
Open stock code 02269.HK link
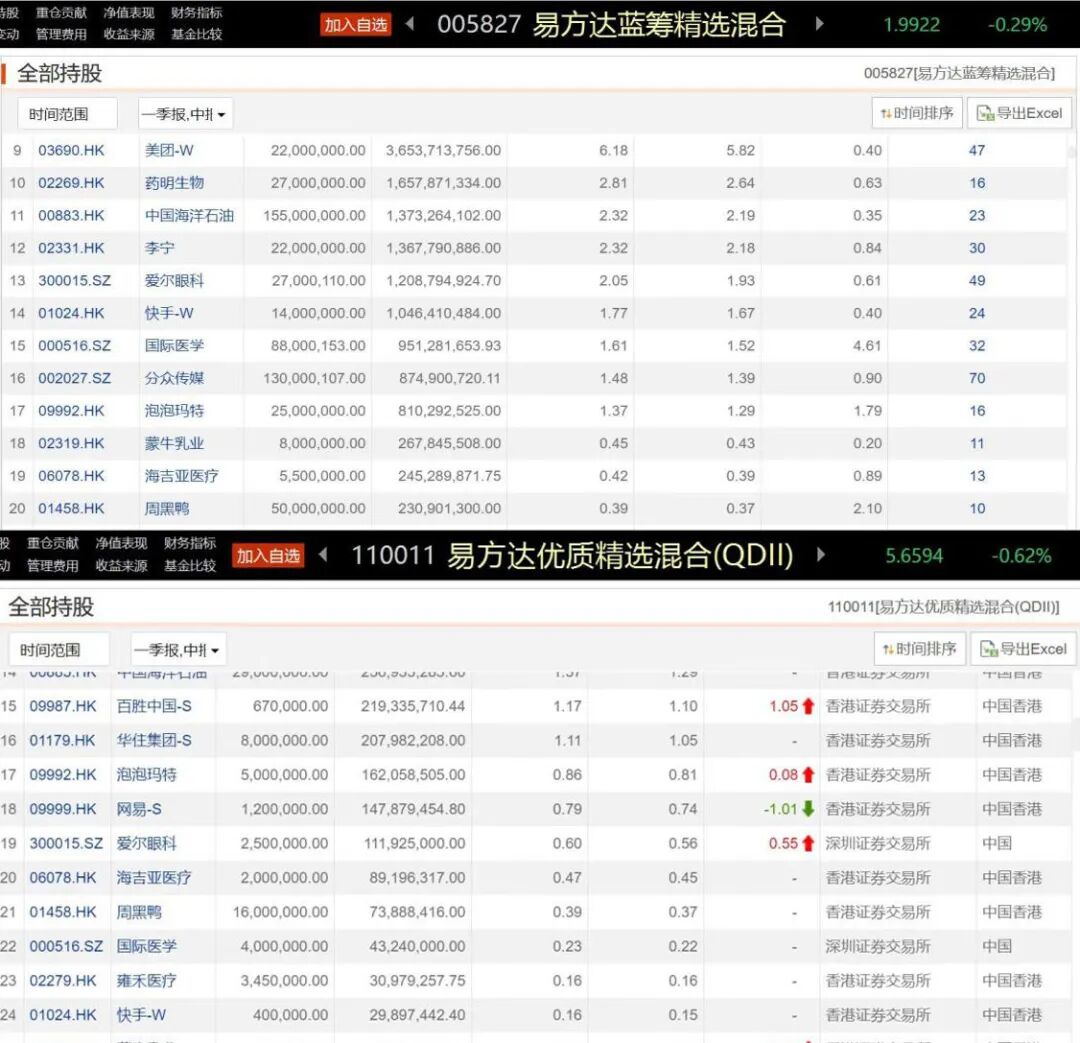click(x=71, y=183)
